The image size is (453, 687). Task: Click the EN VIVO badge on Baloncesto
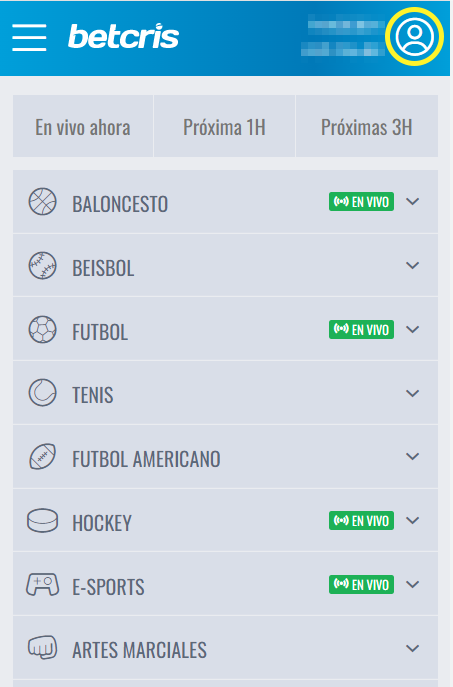(x=361, y=202)
